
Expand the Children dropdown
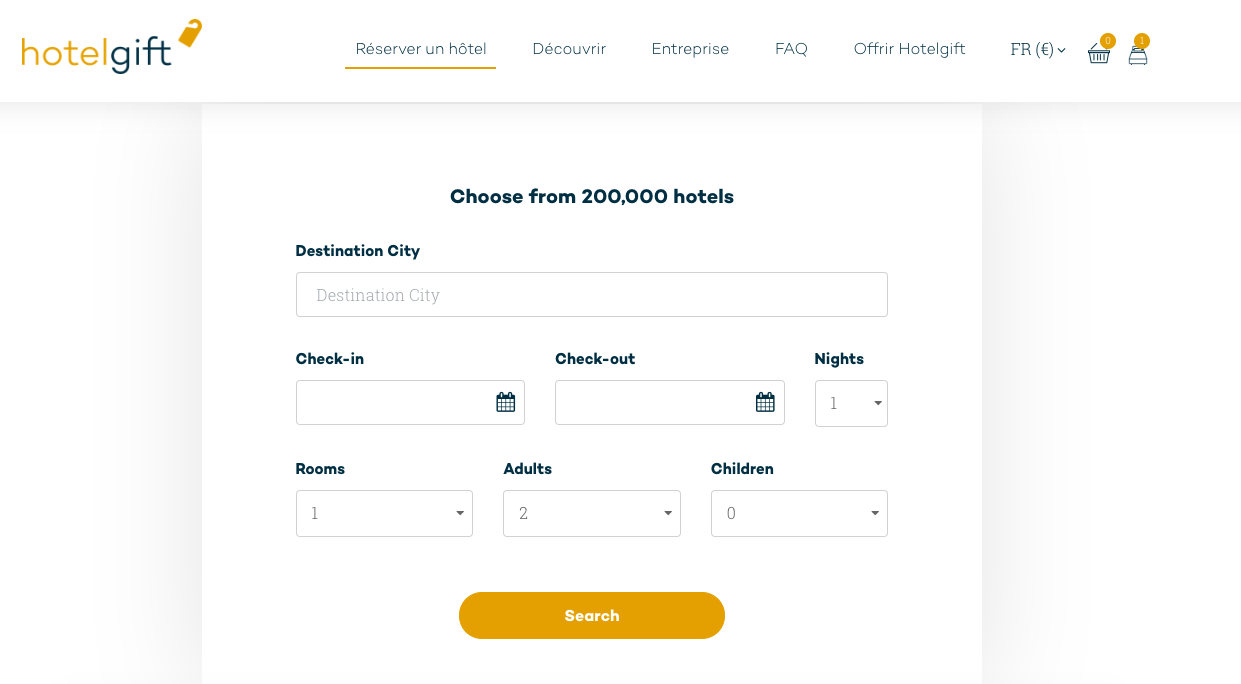coord(799,513)
